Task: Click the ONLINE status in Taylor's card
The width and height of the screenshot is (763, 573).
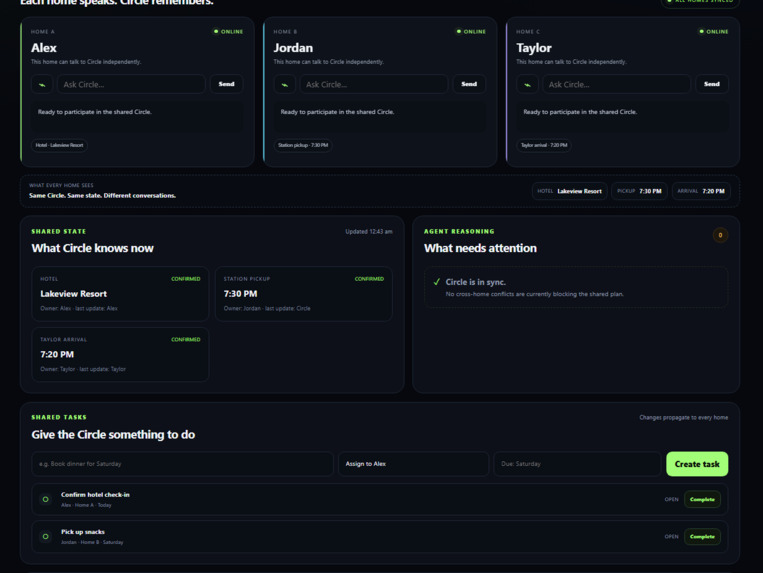Action: point(713,32)
